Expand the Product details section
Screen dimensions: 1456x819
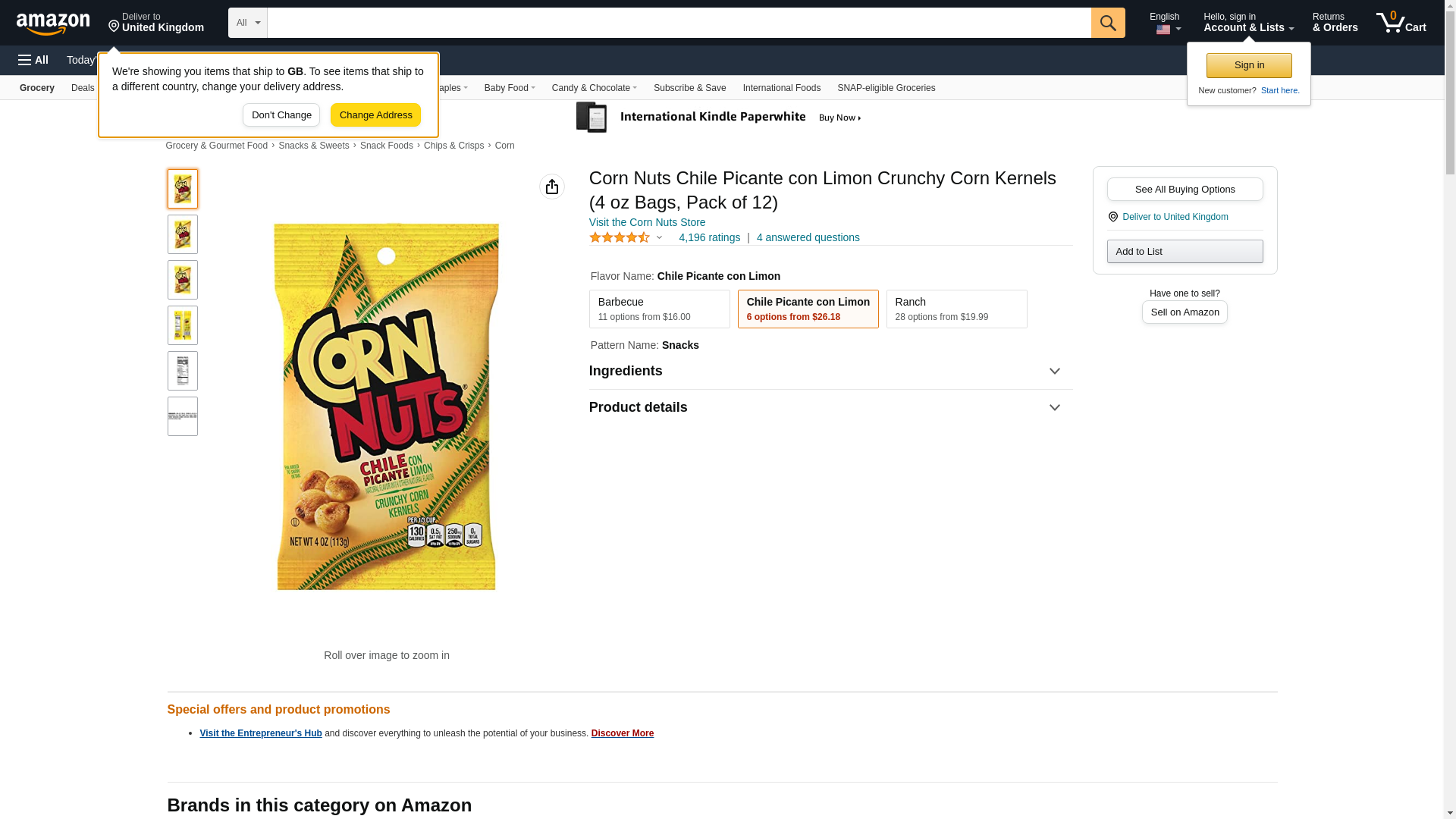[x=830, y=408]
